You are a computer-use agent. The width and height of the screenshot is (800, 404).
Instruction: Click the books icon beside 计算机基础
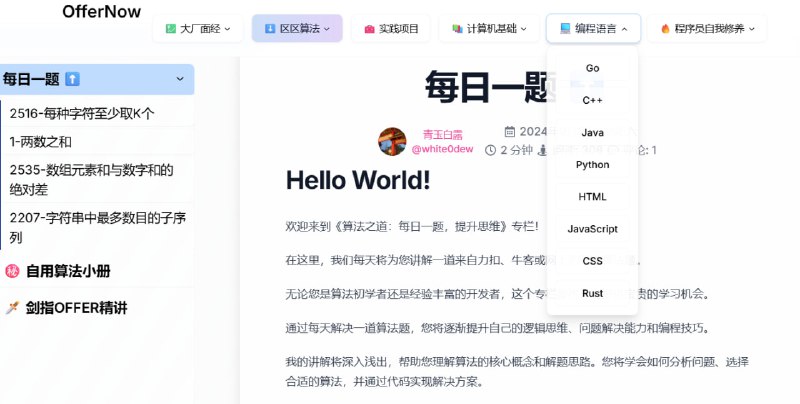457,29
